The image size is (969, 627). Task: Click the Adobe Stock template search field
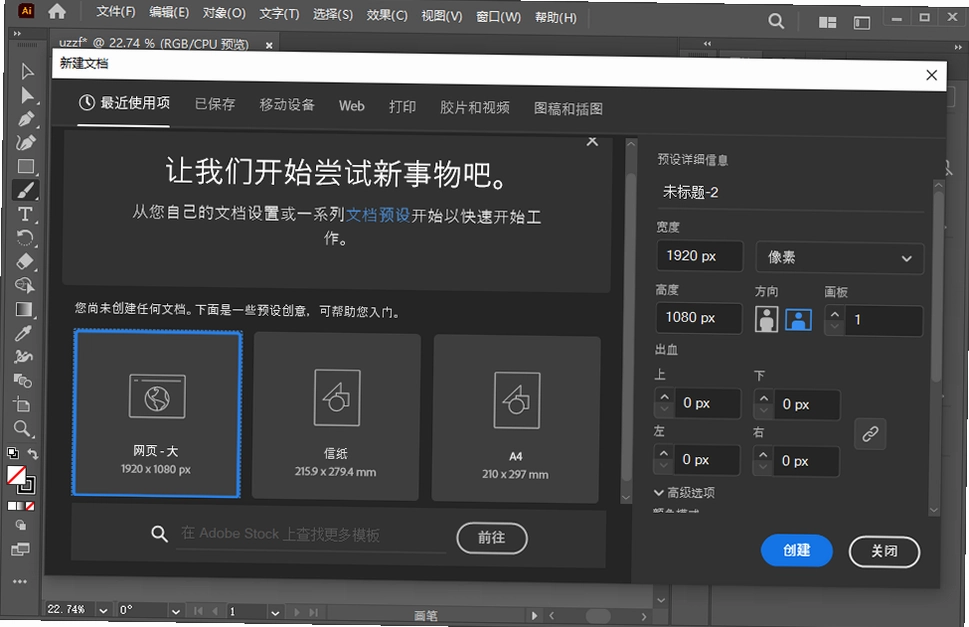tap(313, 534)
